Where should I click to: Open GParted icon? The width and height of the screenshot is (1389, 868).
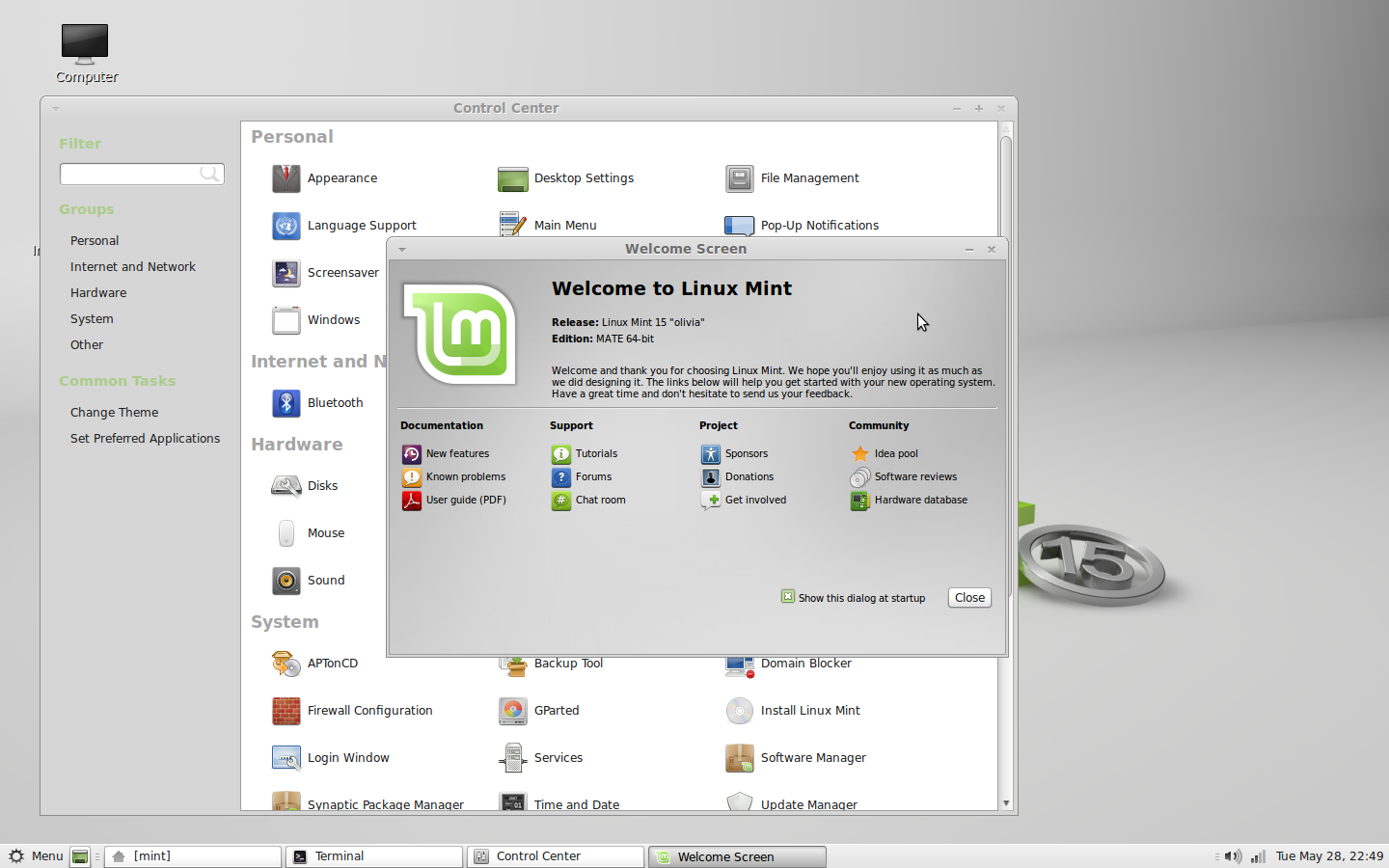pos(513,711)
